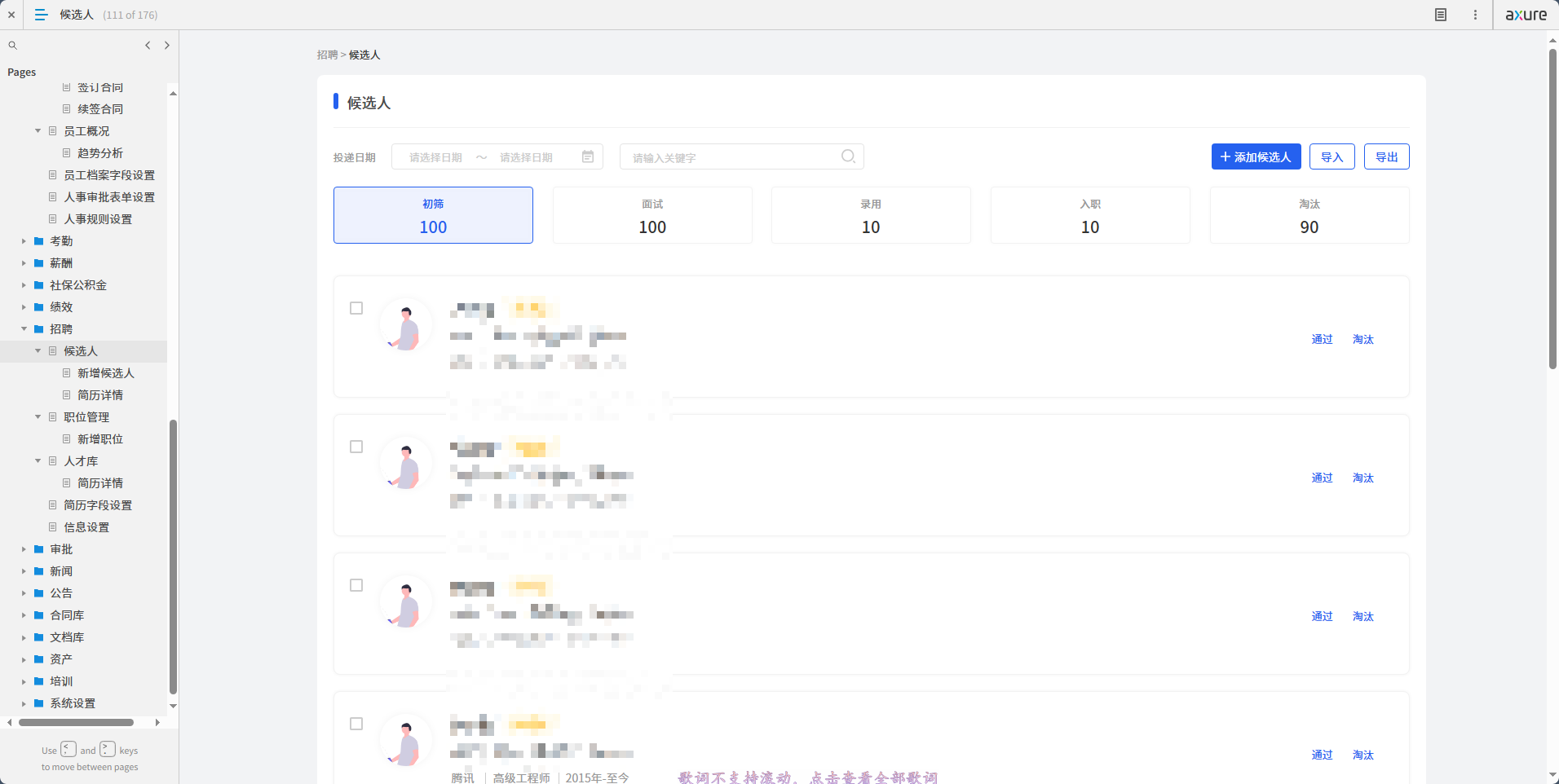Collapse the 职位管理 tree node
The width and height of the screenshot is (1559, 784).
tap(38, 417)
